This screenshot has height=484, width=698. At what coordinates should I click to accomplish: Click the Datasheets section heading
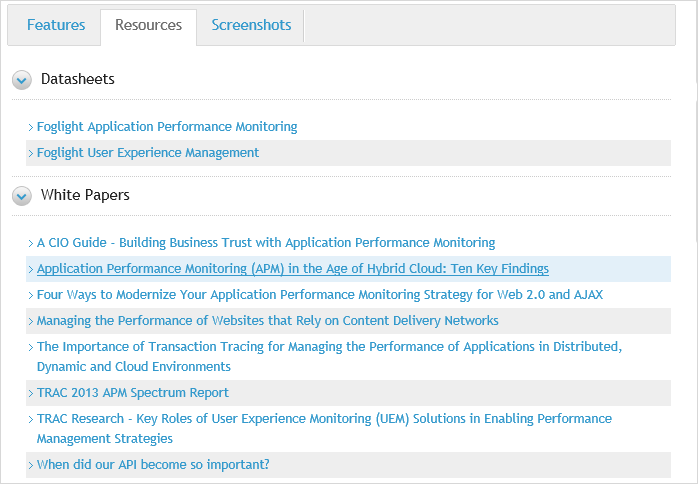coord(78,79)
